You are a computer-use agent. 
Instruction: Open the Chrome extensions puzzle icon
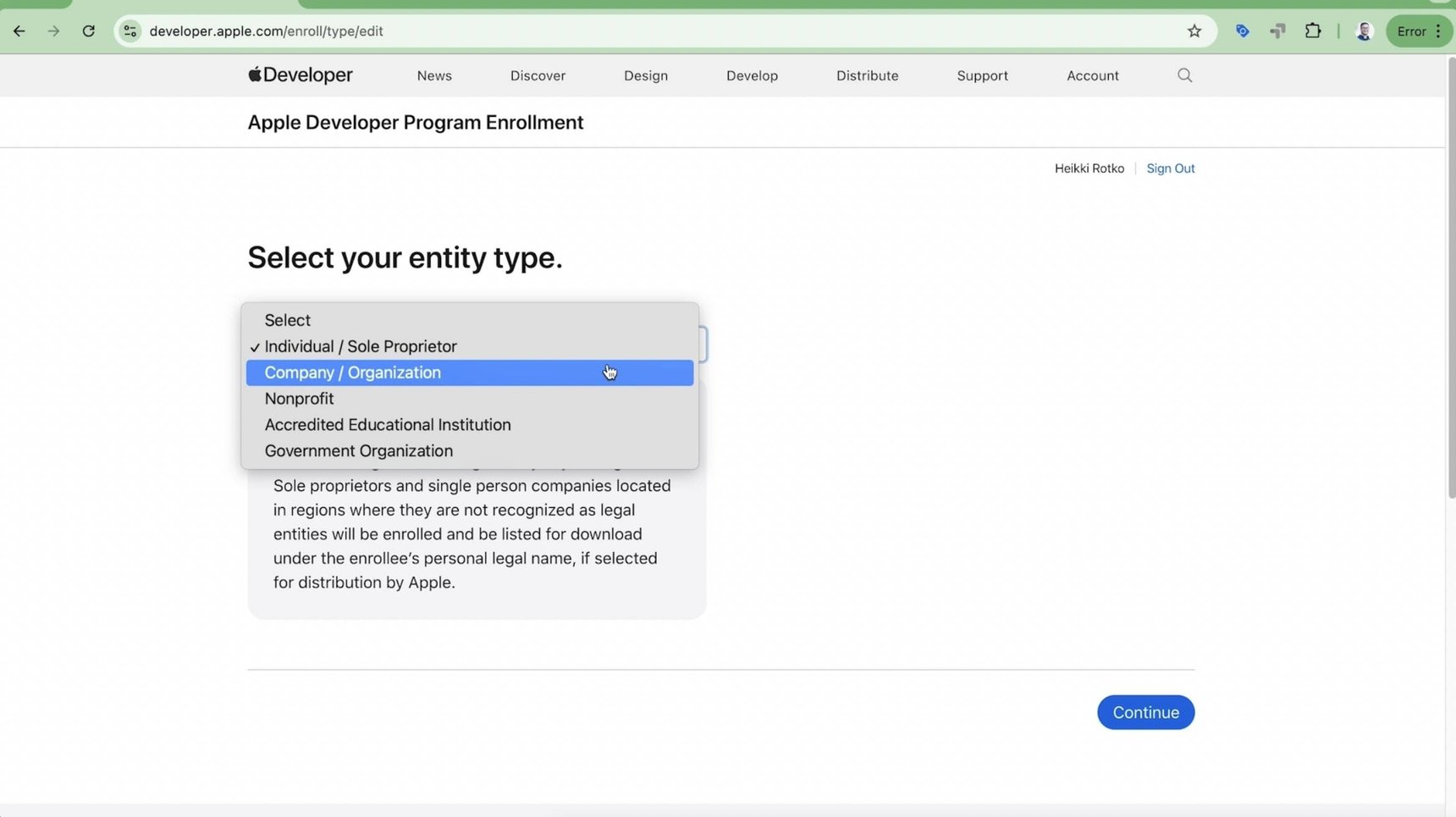1314,30
